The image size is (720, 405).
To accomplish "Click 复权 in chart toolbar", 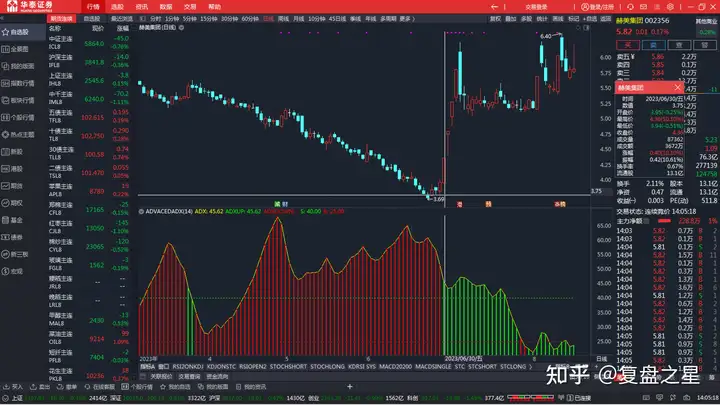I will (495, 19).
